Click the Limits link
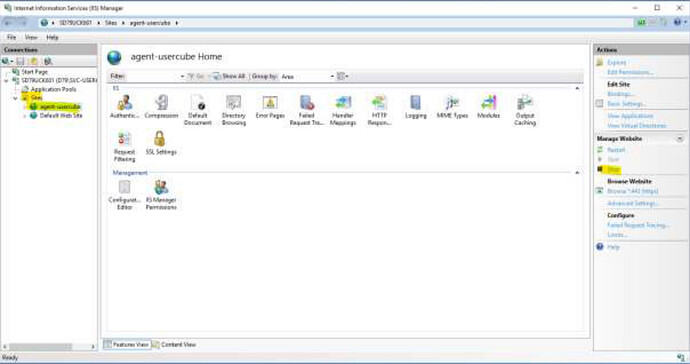690x364 pixels. [x=617, y=235]
